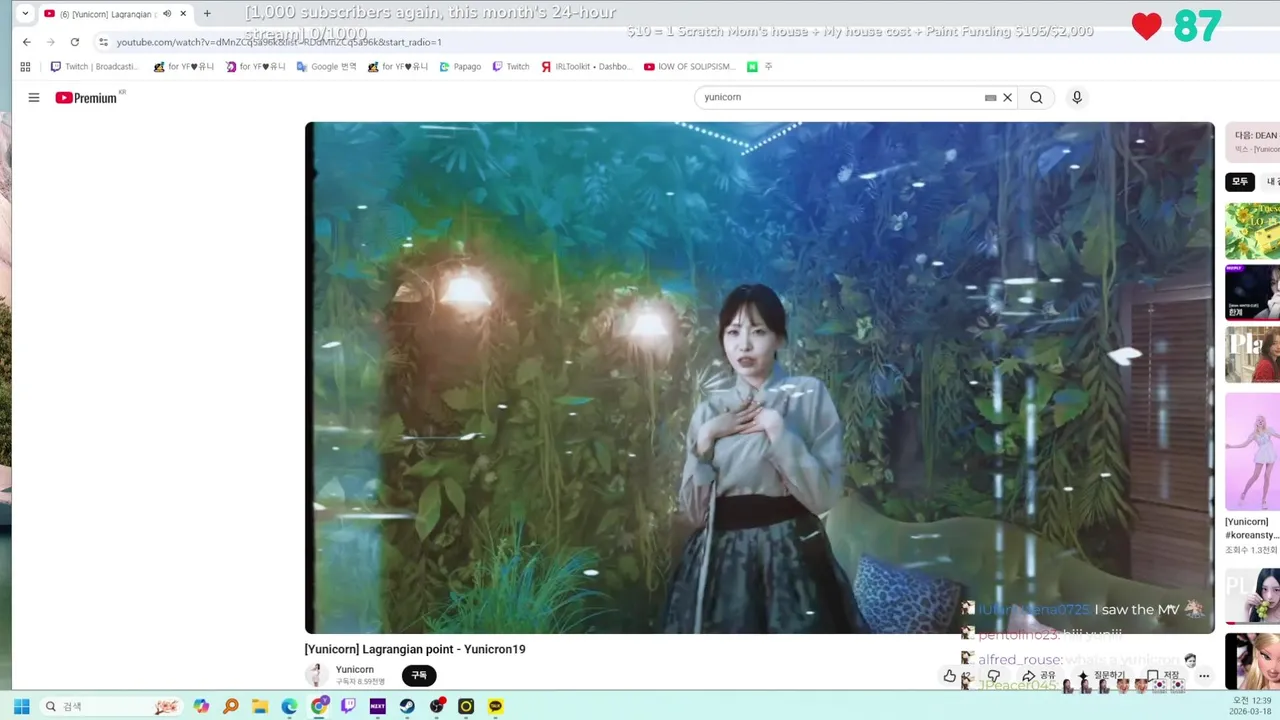Viewport: 1280px width, 720px height.
Task: Clear the yunicorn search text
Action: pos(1008,97)
